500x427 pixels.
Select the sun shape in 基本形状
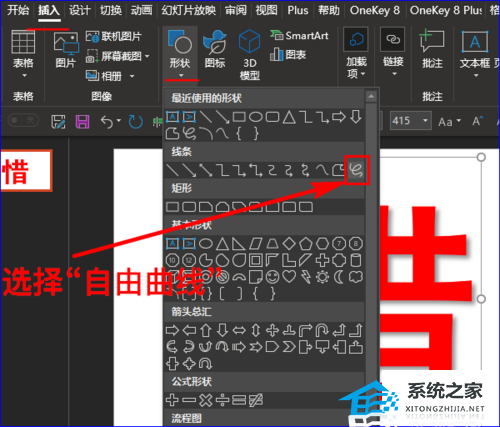click(x=322, y=277)
